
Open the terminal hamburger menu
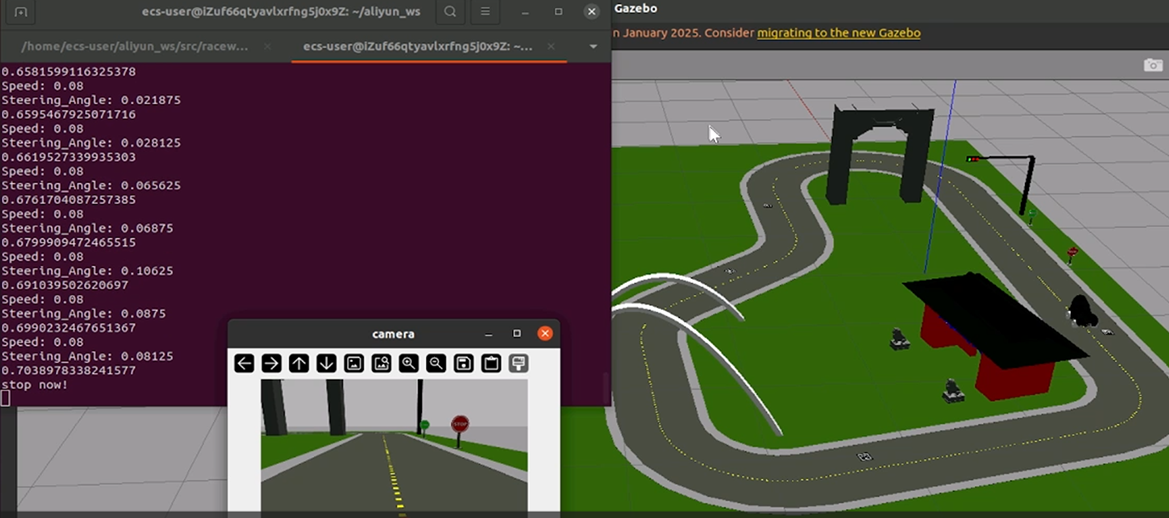click(x=485, y=12)
